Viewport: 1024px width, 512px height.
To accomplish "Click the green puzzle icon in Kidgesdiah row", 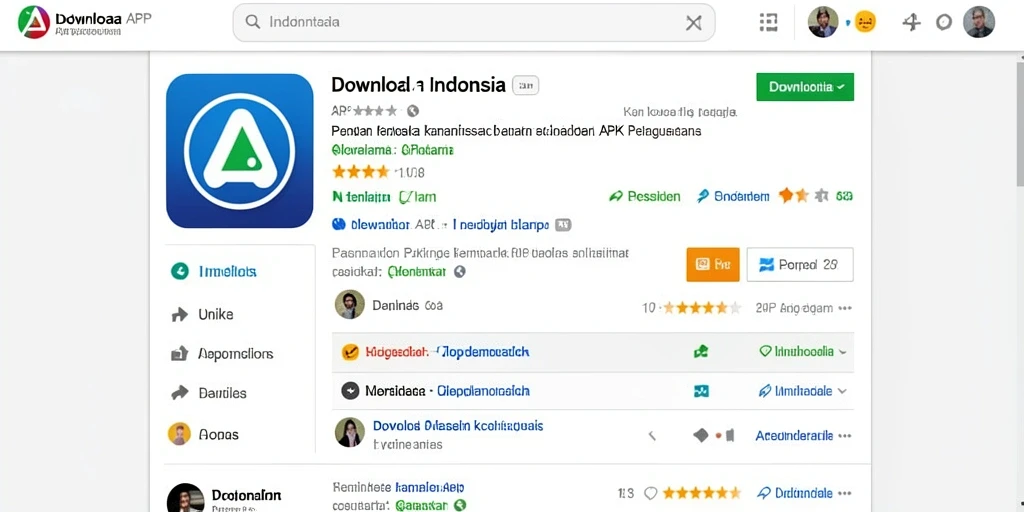I will (x=701, y=352).
